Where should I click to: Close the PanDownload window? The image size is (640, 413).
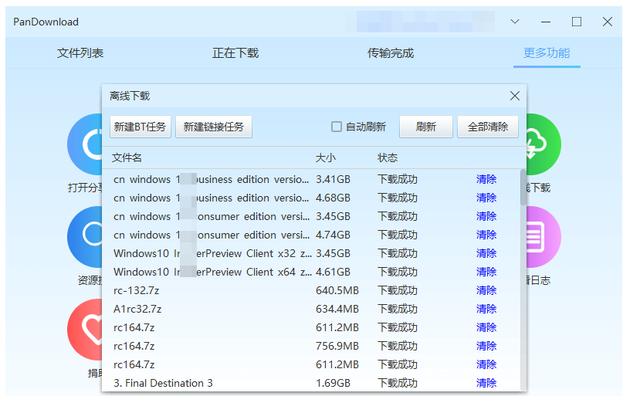tap(607, 22)
